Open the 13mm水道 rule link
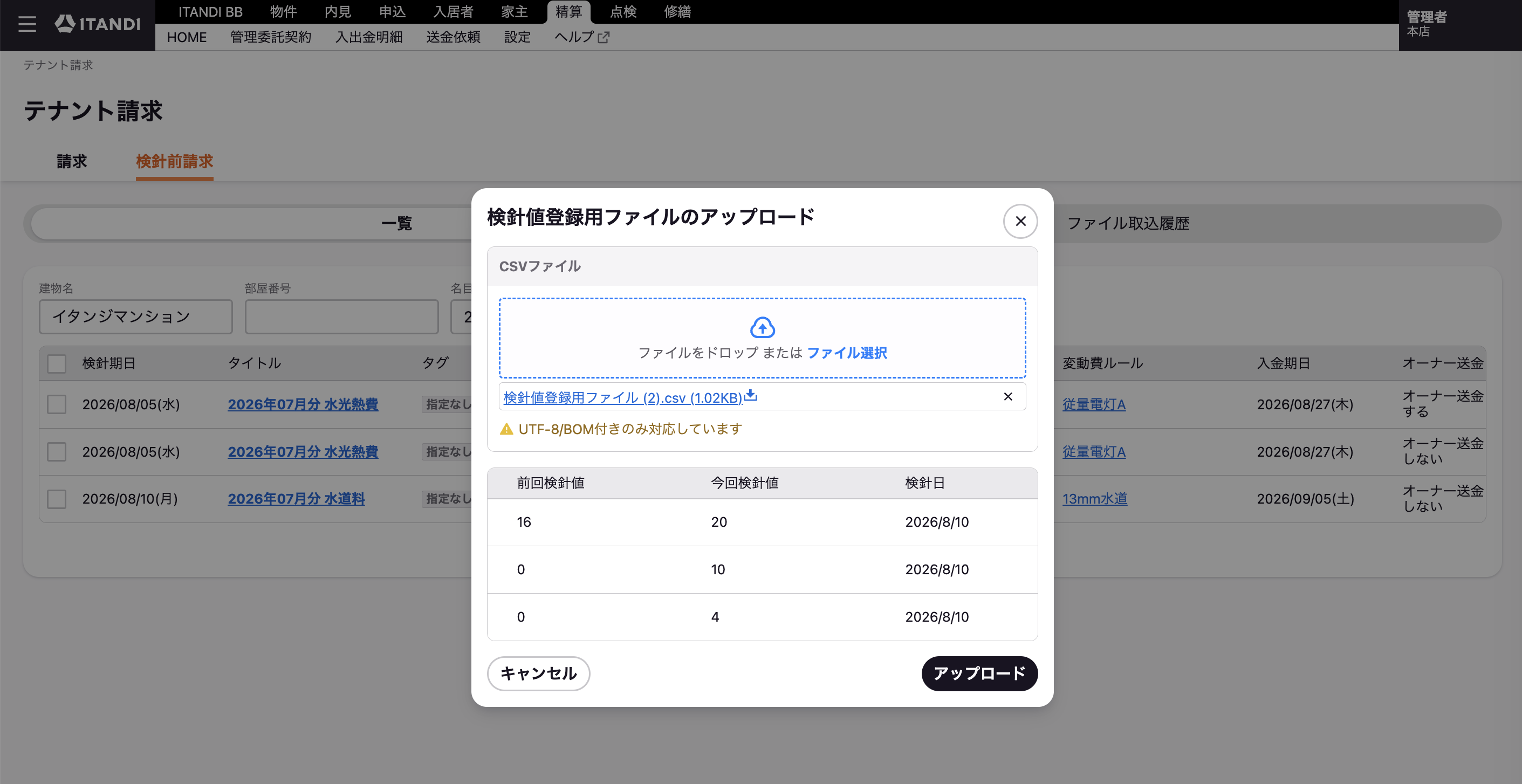 1095,499
